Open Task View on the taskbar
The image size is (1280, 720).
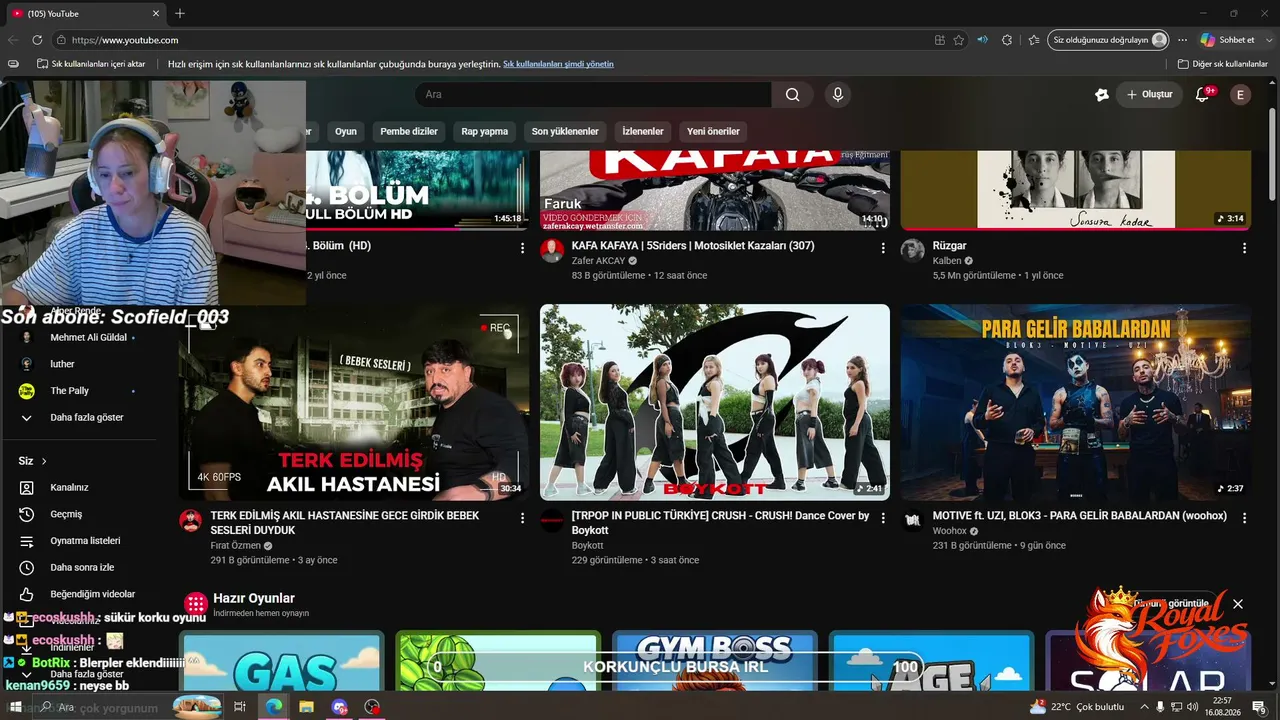240,707
